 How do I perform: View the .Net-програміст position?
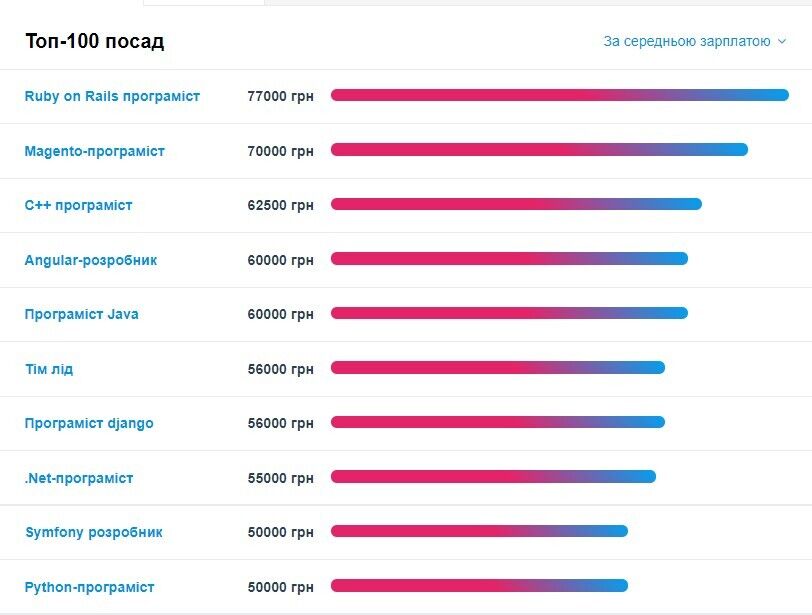point(78,478)
